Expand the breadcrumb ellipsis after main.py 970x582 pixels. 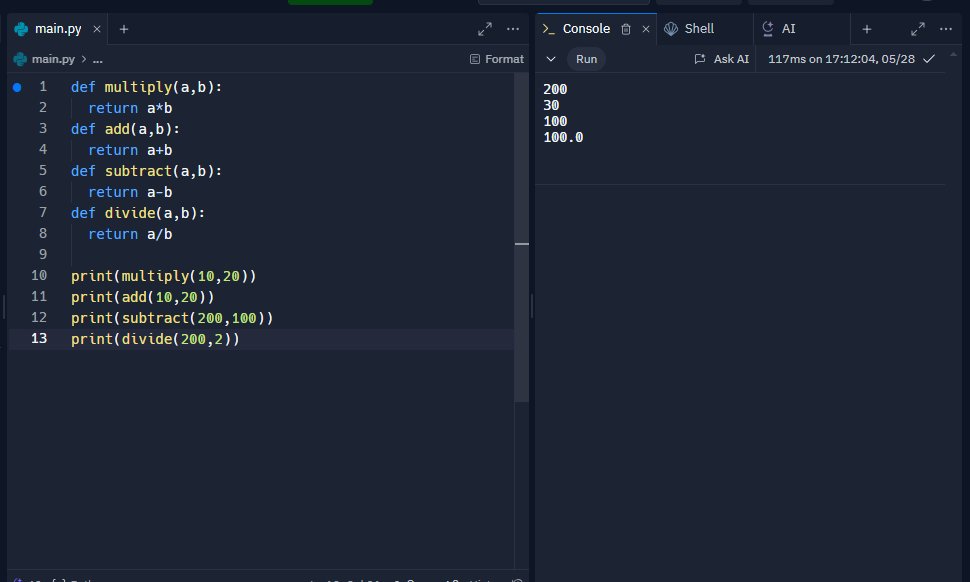(x=97, y=59)
